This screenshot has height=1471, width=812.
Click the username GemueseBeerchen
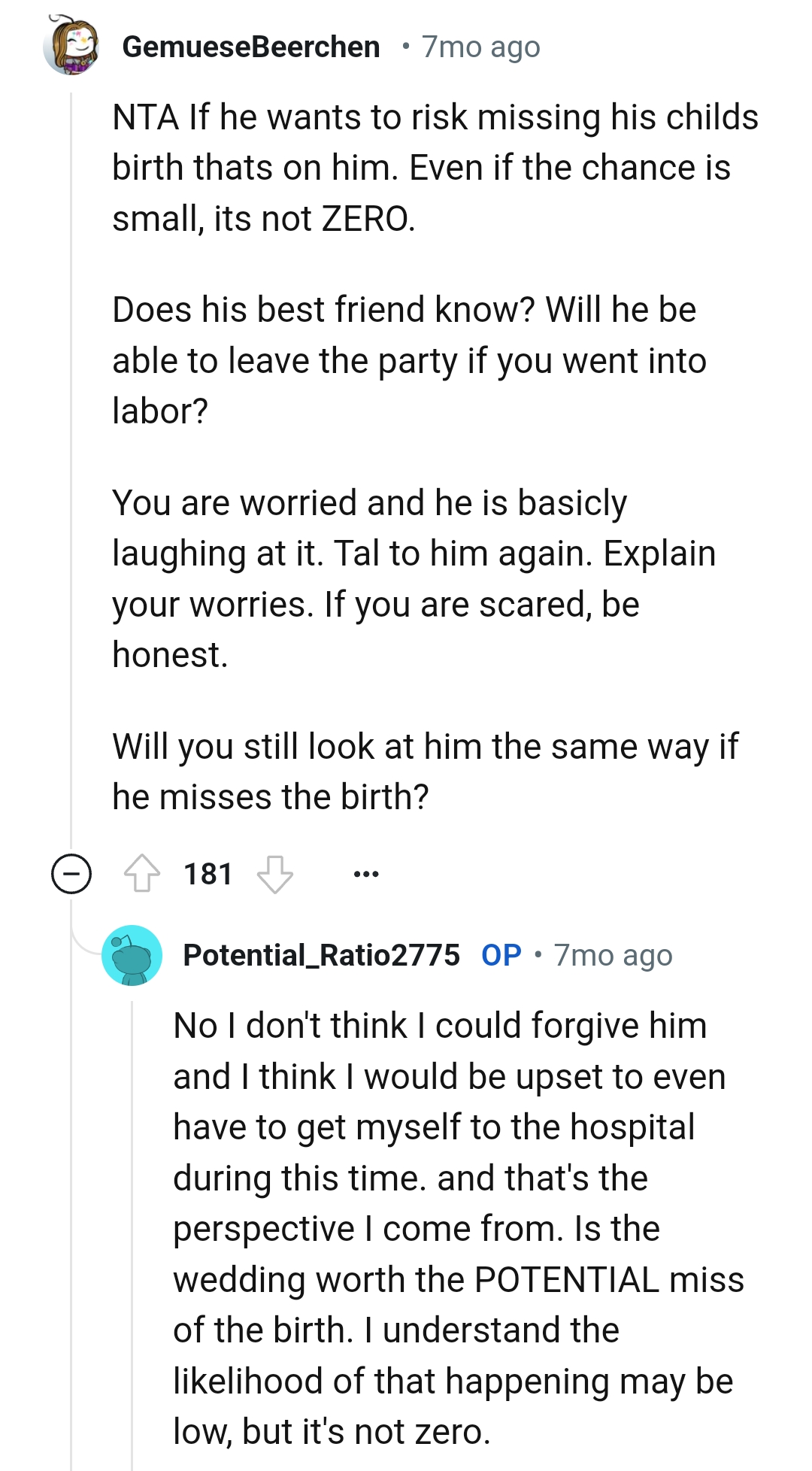pyautogui.click(x=250, y=47)
